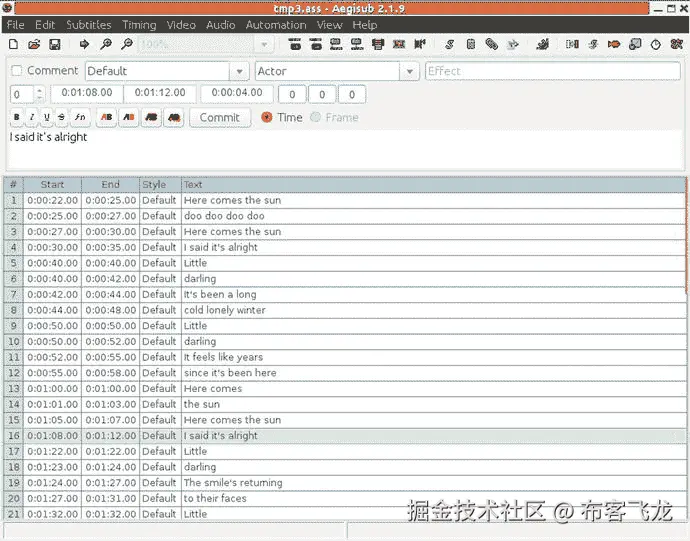Click the duration field 0:00:04.00
Viewport: 690px width, 541px height.
[237, 93]
